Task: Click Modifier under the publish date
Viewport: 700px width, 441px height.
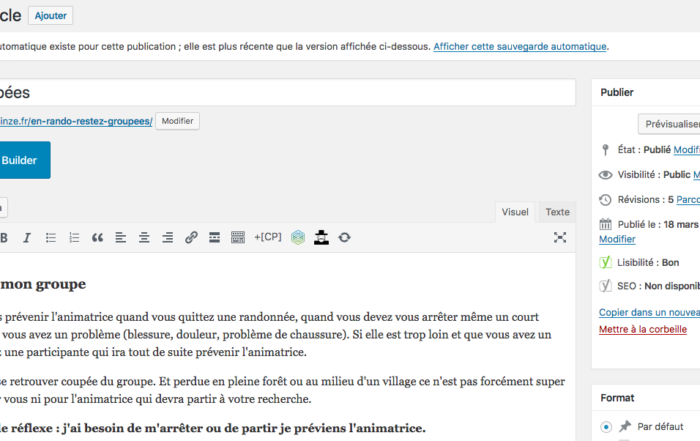Action: [616, 239]
